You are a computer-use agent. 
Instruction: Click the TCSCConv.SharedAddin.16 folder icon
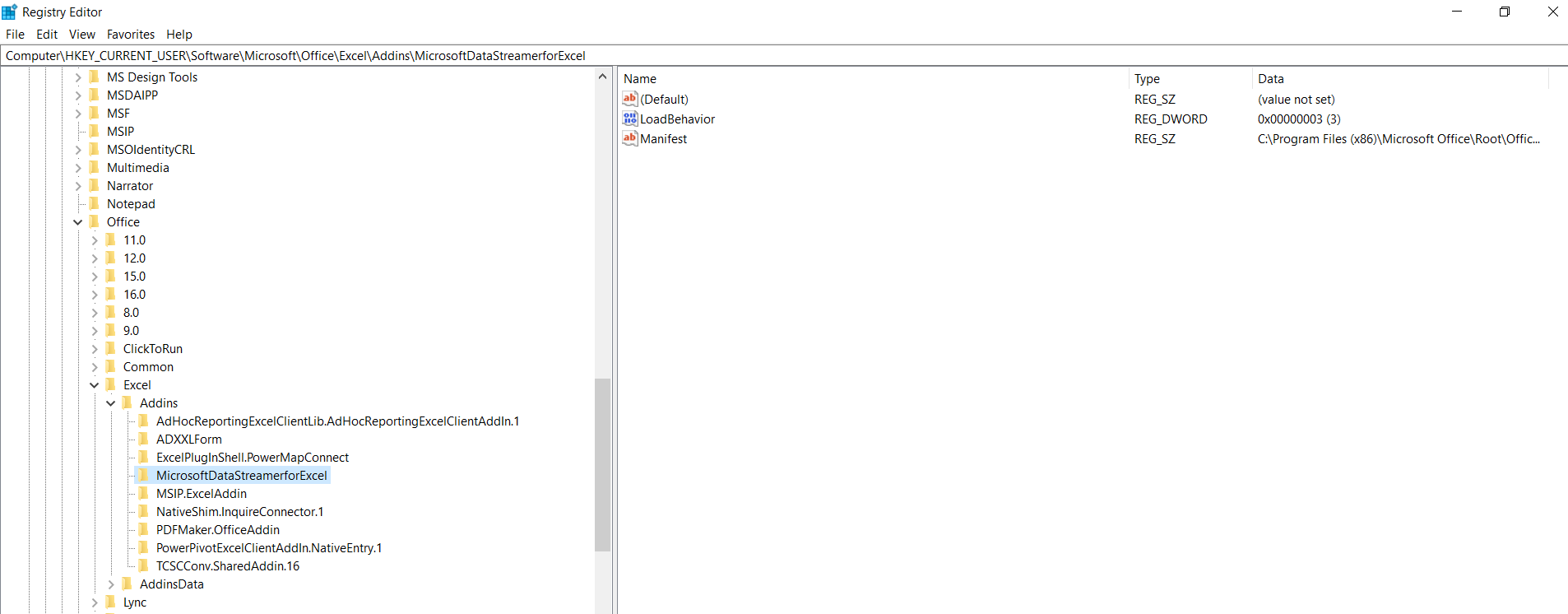143,565
